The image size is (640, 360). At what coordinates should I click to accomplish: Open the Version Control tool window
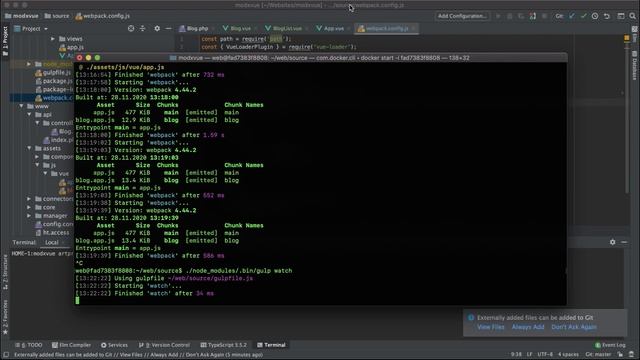tap(164, 345)
